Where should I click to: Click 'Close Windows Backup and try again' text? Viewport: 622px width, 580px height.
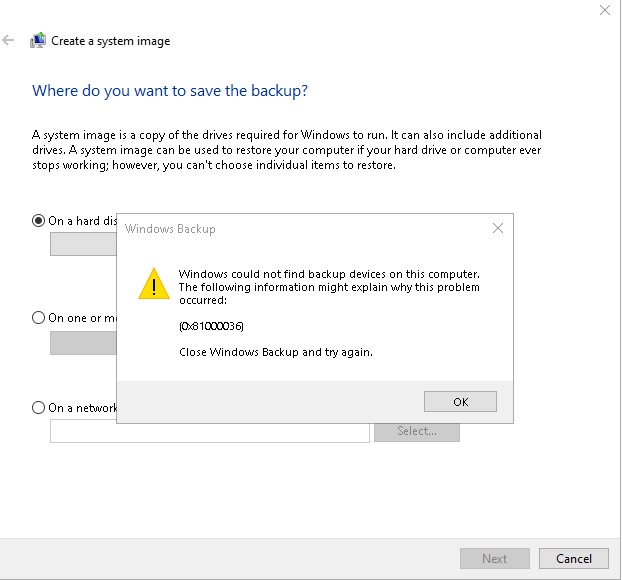[276, 352]
